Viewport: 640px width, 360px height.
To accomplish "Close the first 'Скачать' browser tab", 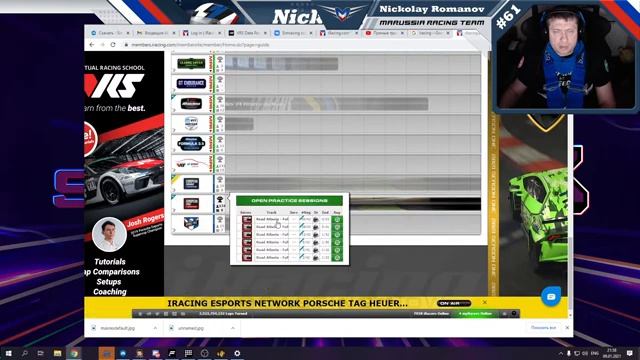I will (x=128, y=33).
